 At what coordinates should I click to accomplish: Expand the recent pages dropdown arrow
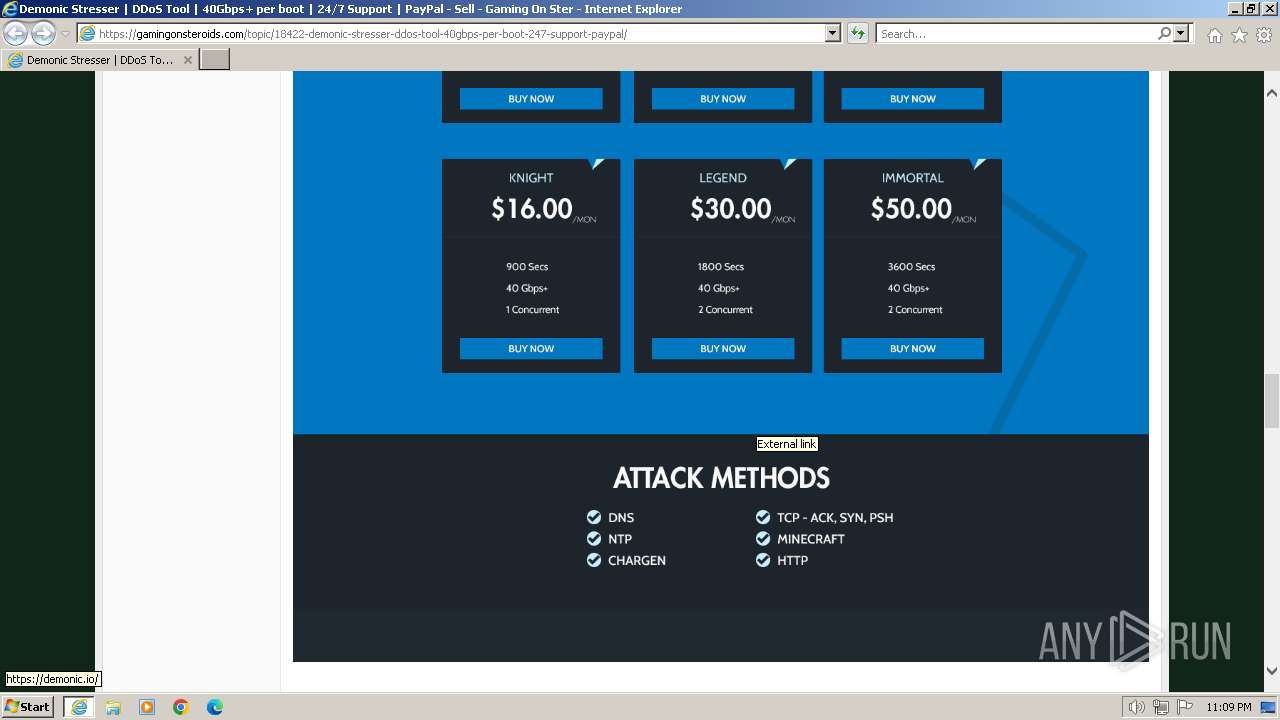click(65, 34)
